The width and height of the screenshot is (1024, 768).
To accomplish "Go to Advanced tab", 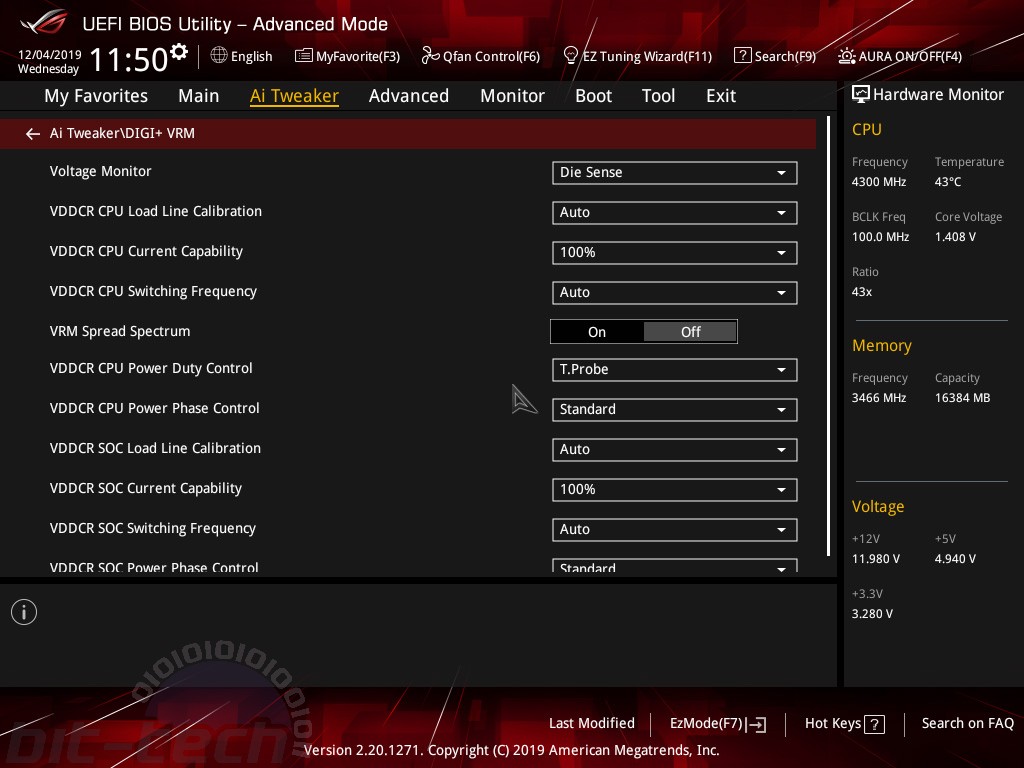I will pos(409,96).
